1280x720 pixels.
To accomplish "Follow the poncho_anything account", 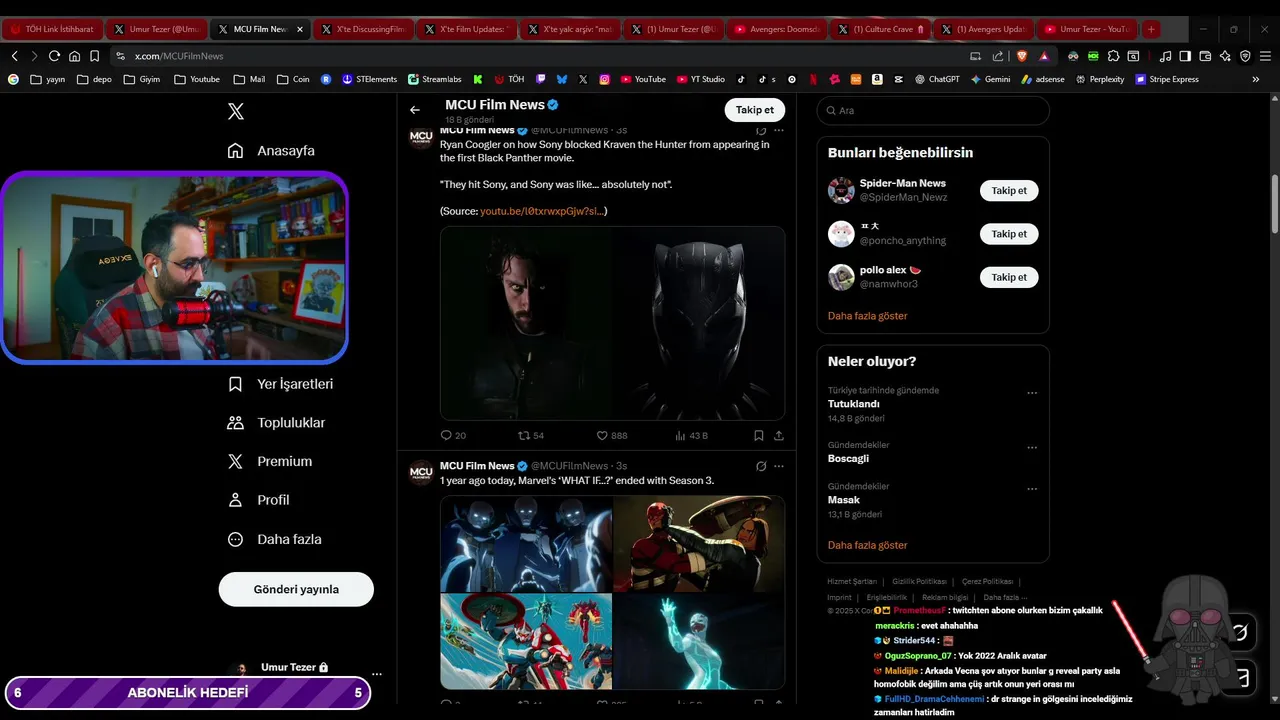I will pyautogui.click(x=1009, y=234).
